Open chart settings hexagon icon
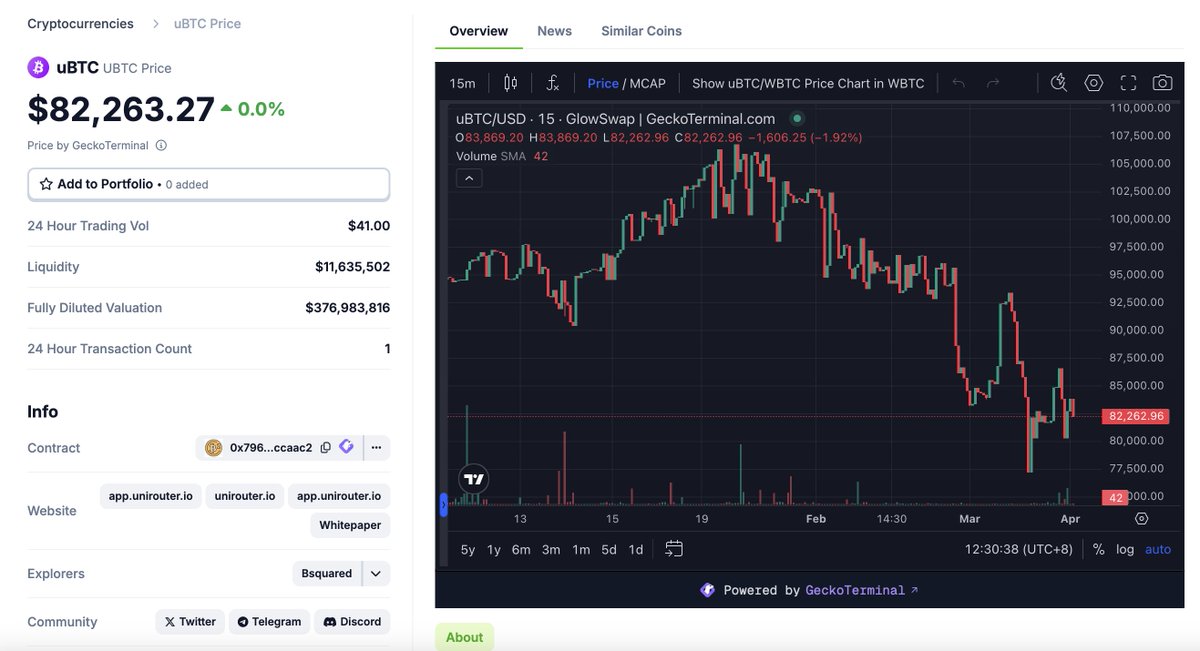 (1094, 83)
